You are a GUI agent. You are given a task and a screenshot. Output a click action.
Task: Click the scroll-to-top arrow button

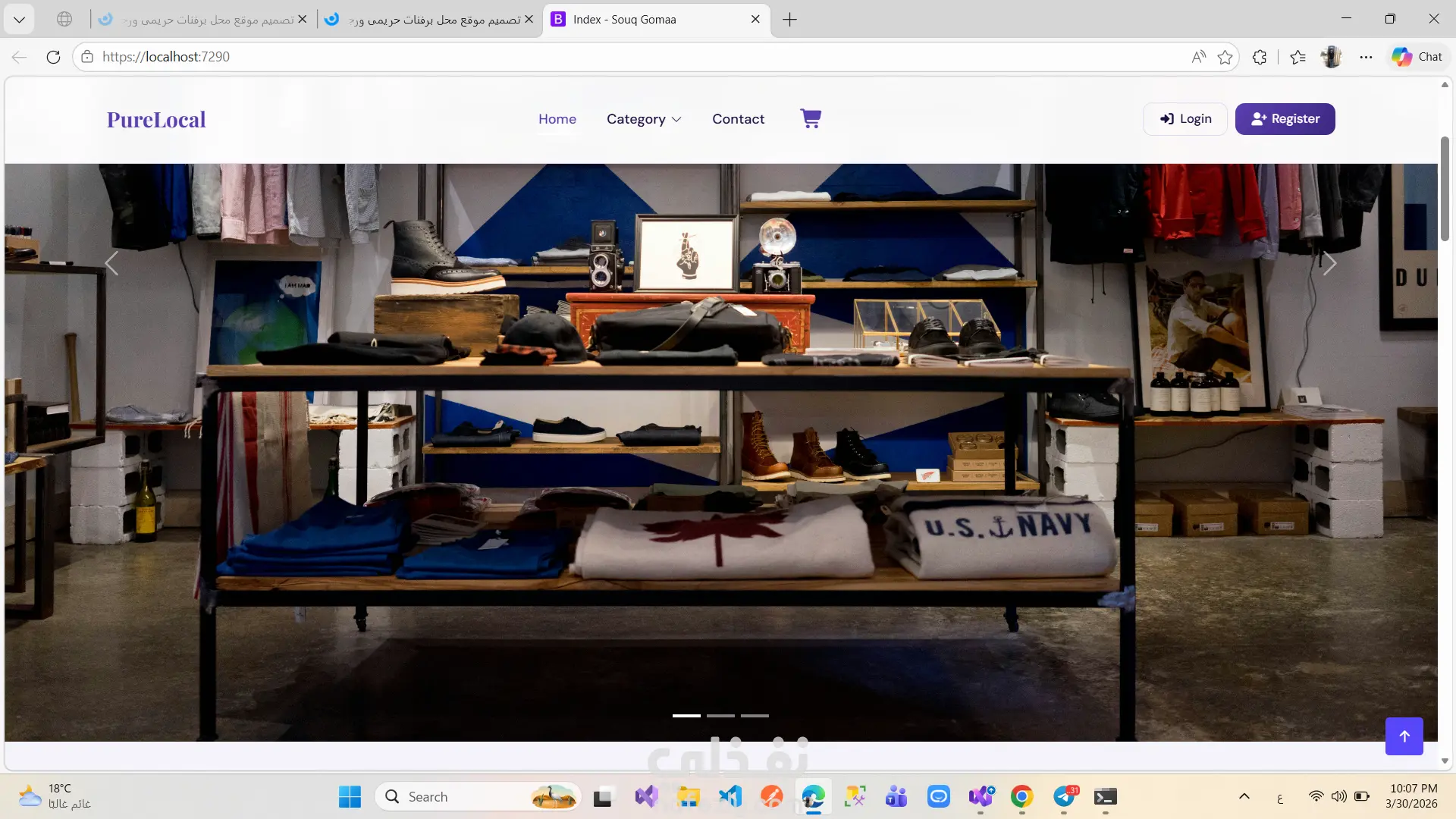[1404, 736]
